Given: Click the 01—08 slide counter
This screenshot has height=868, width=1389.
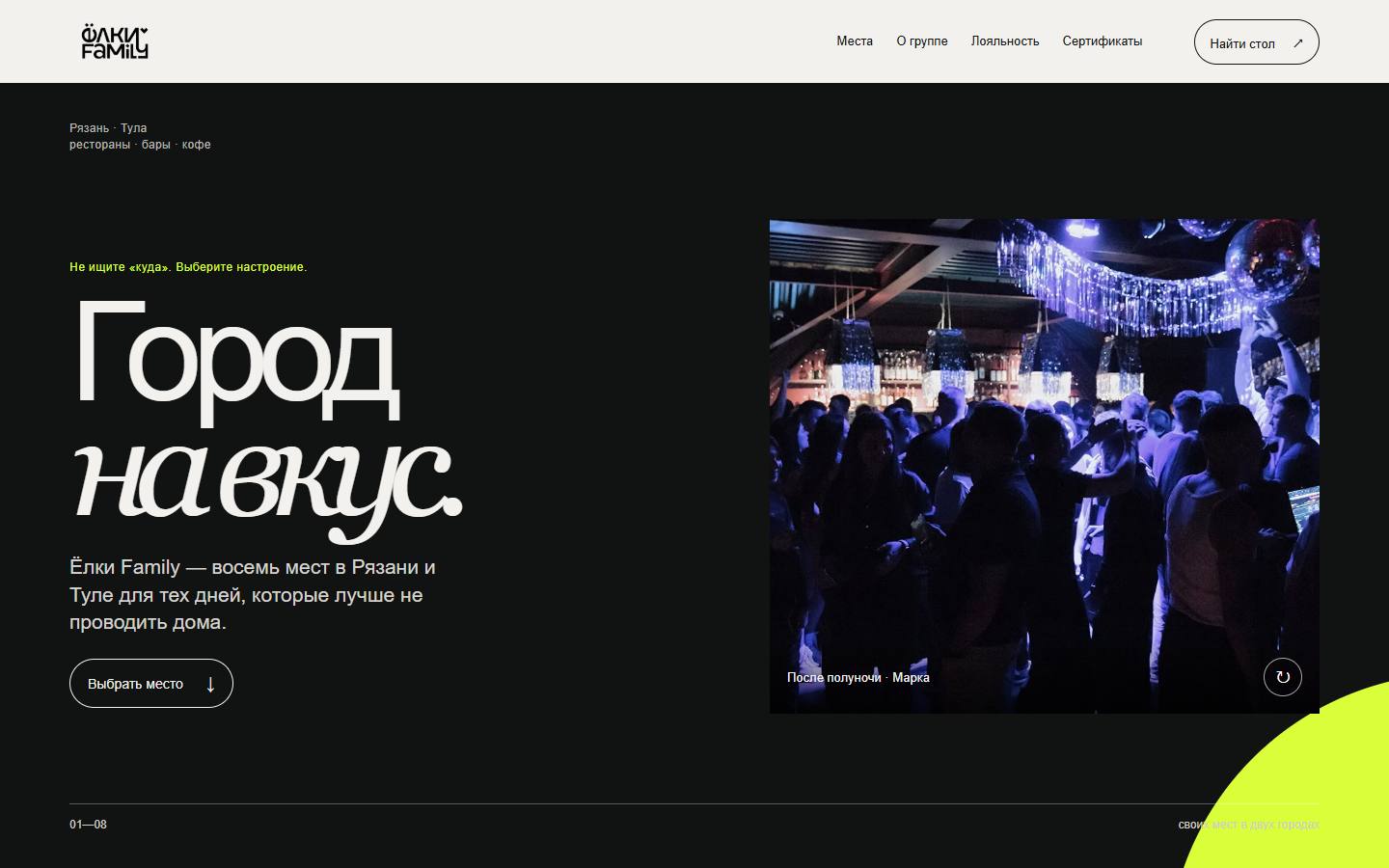Looking at the screenshot, I should [x=88, y=825].
